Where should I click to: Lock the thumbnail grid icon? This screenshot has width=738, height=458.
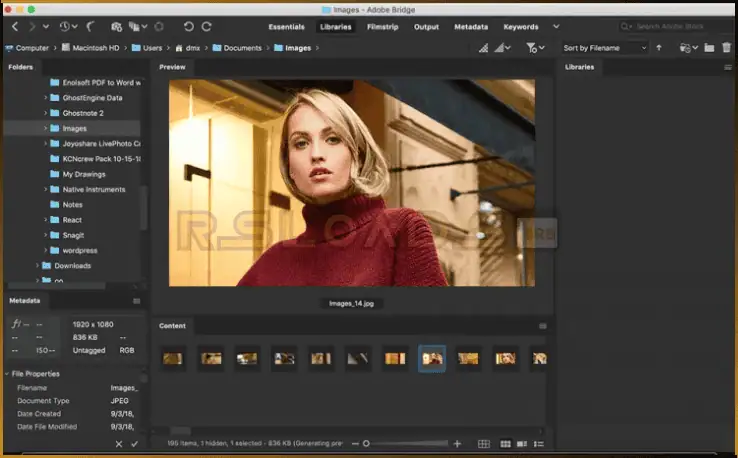coord(484,444)
